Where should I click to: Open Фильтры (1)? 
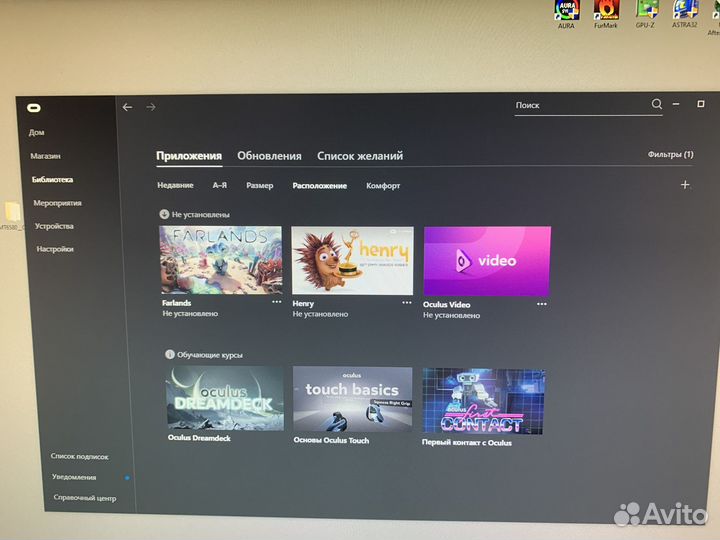pyautogui.click(x=670, y=154)
